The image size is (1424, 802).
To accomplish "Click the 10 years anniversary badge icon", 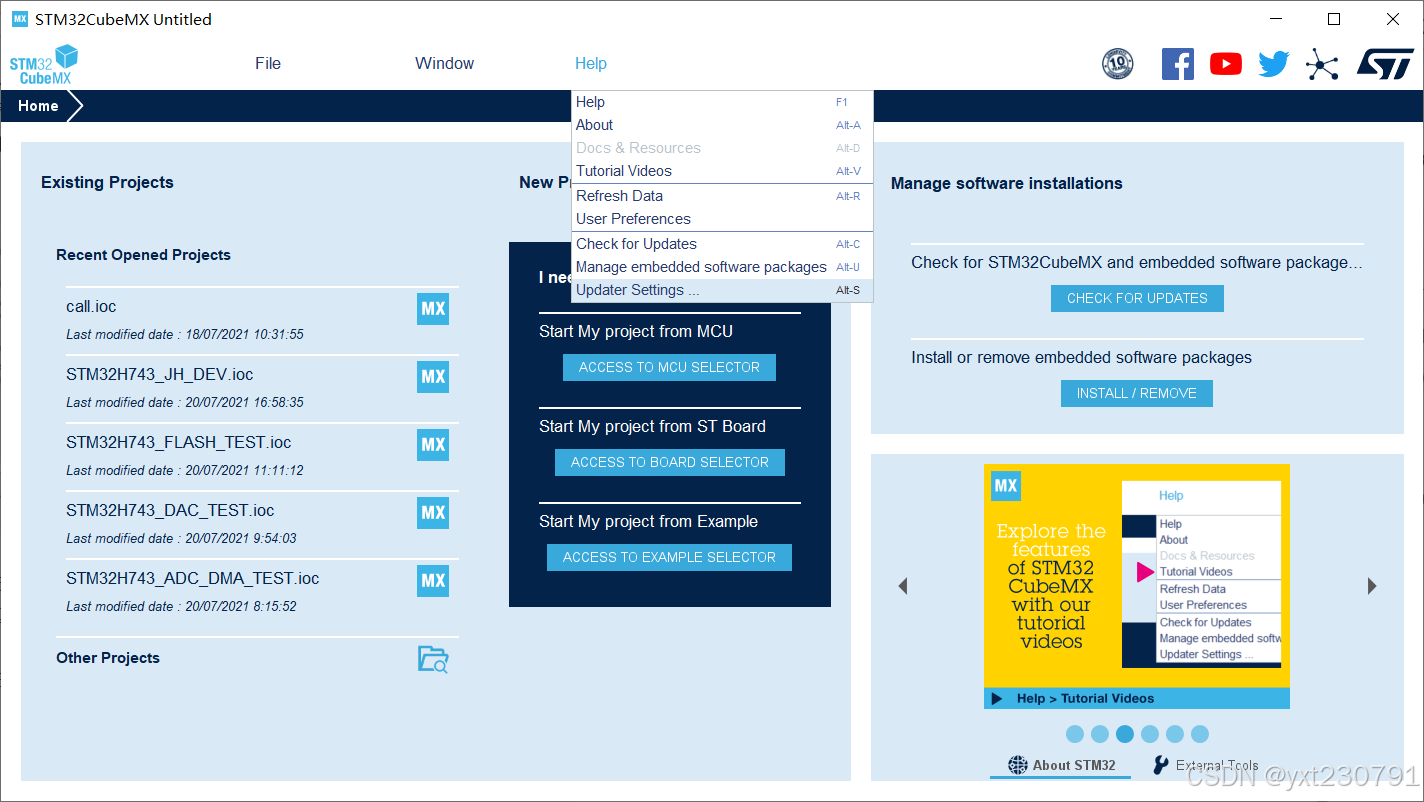I will [1118, 64].
